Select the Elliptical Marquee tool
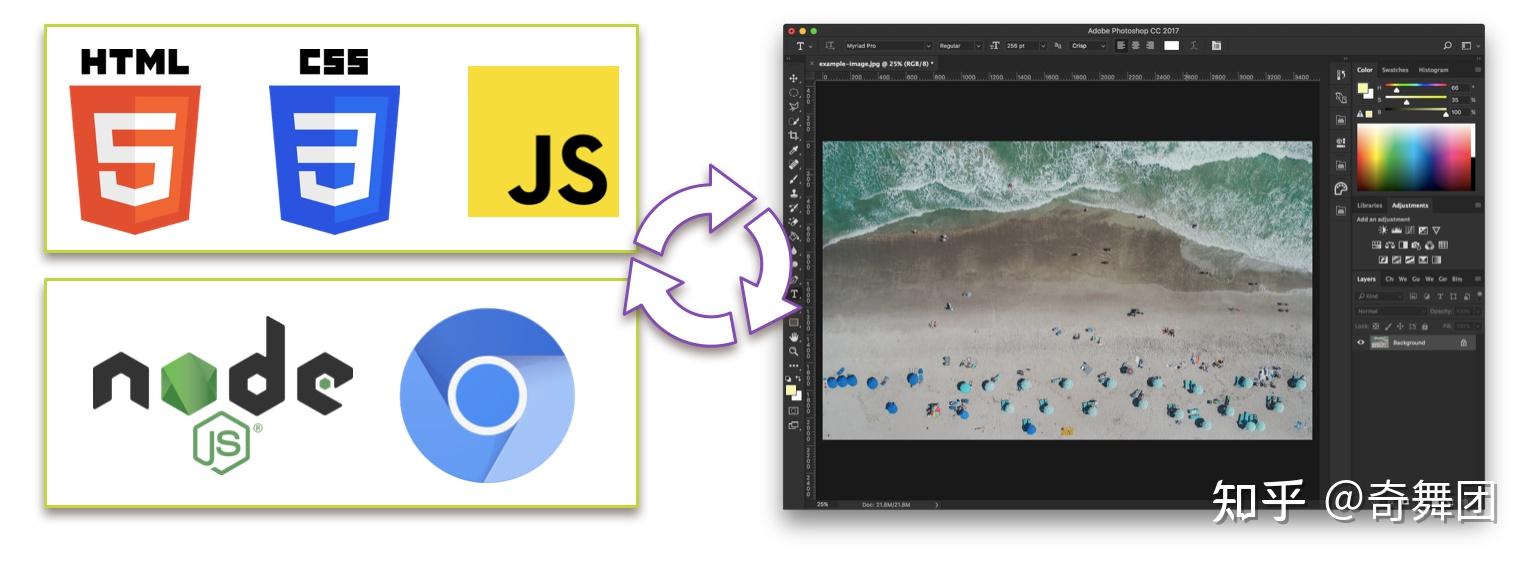The height and width of the screenshot is (566, 1539). [x=794, y=92]
